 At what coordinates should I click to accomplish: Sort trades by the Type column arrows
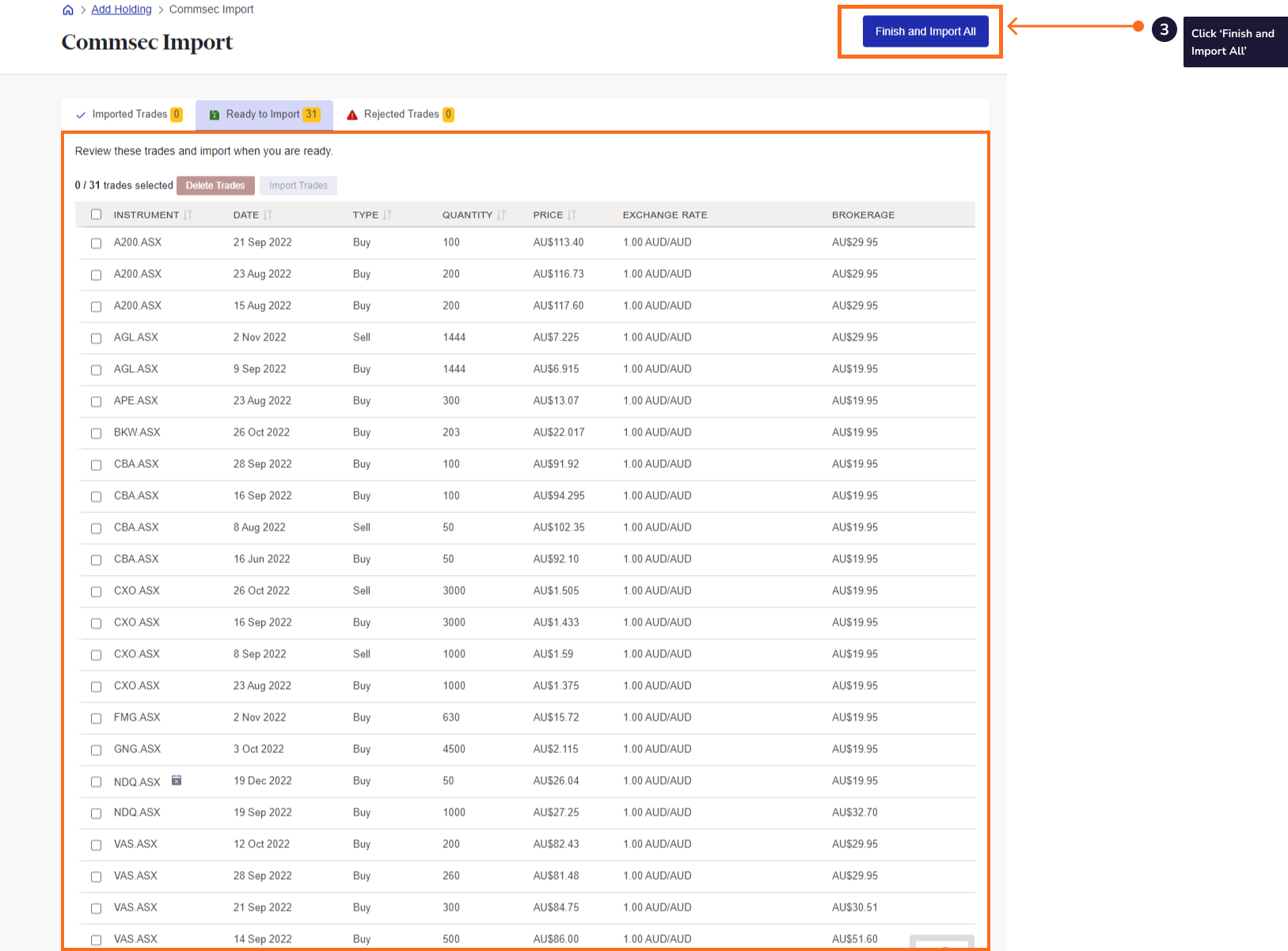[387, 215]
